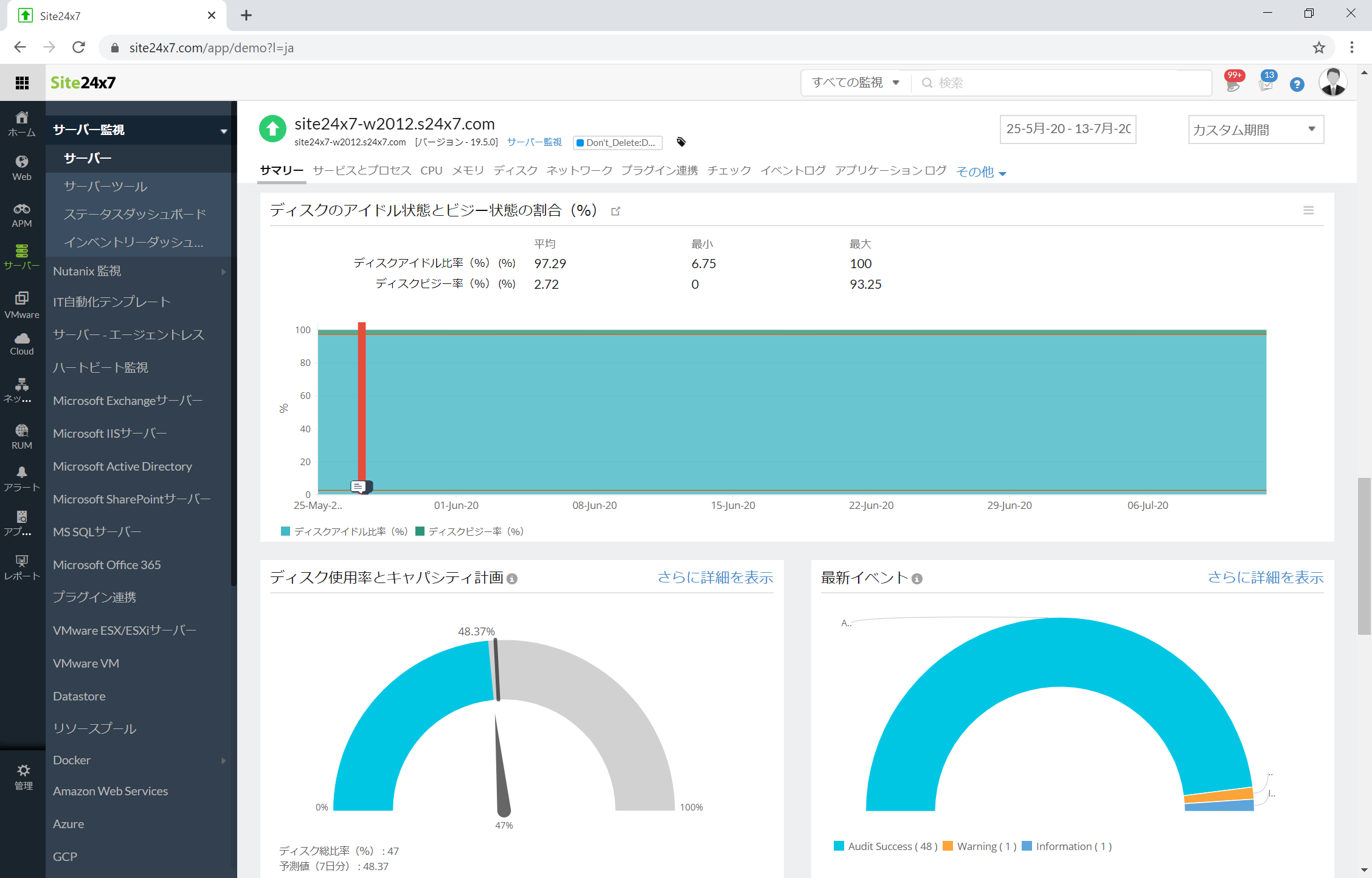Open VMware section in left rail
The width and height of the screenshot is (1372, 878).
(22, 305)
